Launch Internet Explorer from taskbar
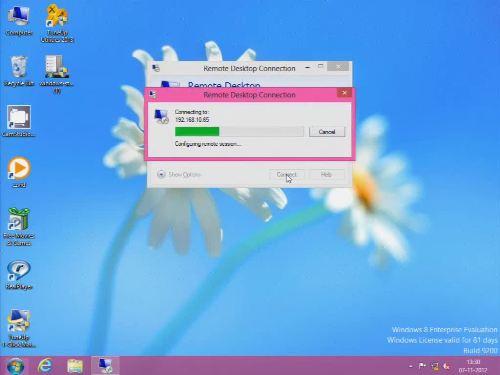500x375 pixels. [x=45, y=366]
